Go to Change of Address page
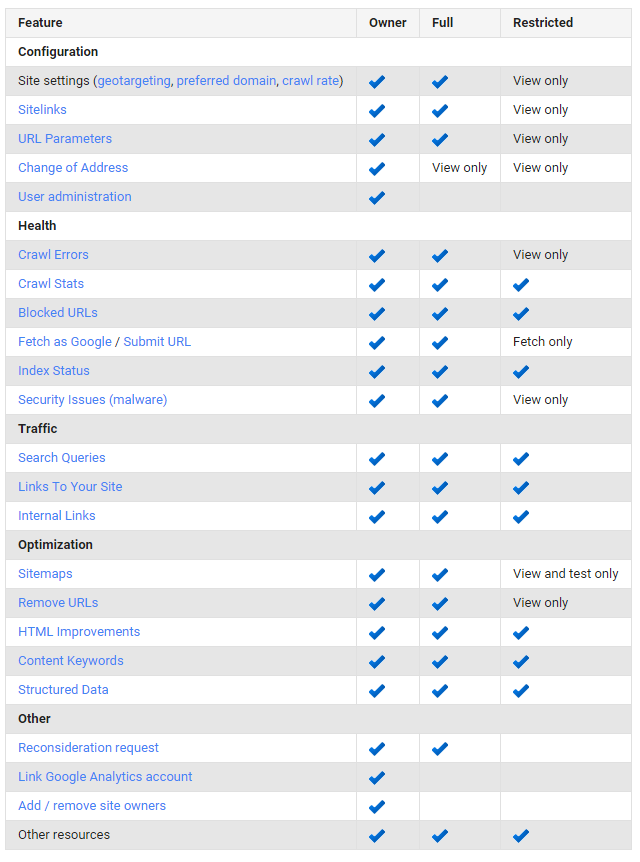640x862 pixels. 73,168
